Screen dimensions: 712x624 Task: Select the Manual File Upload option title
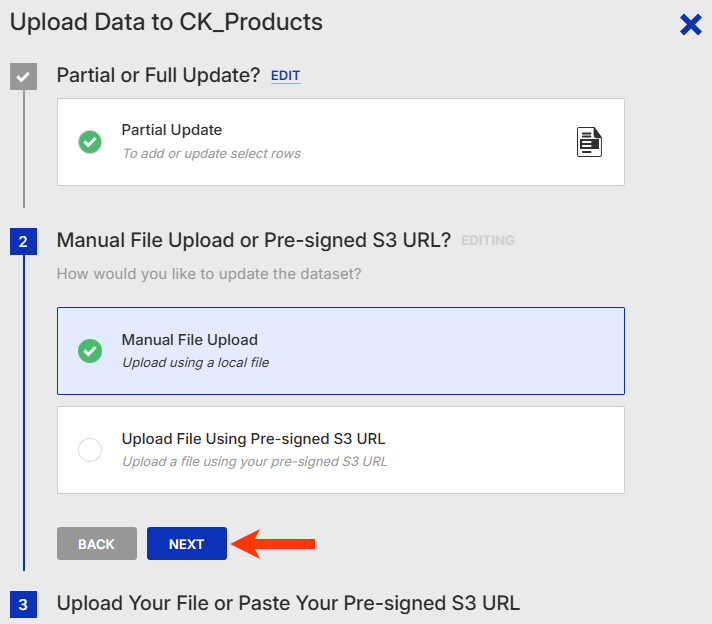190,340
